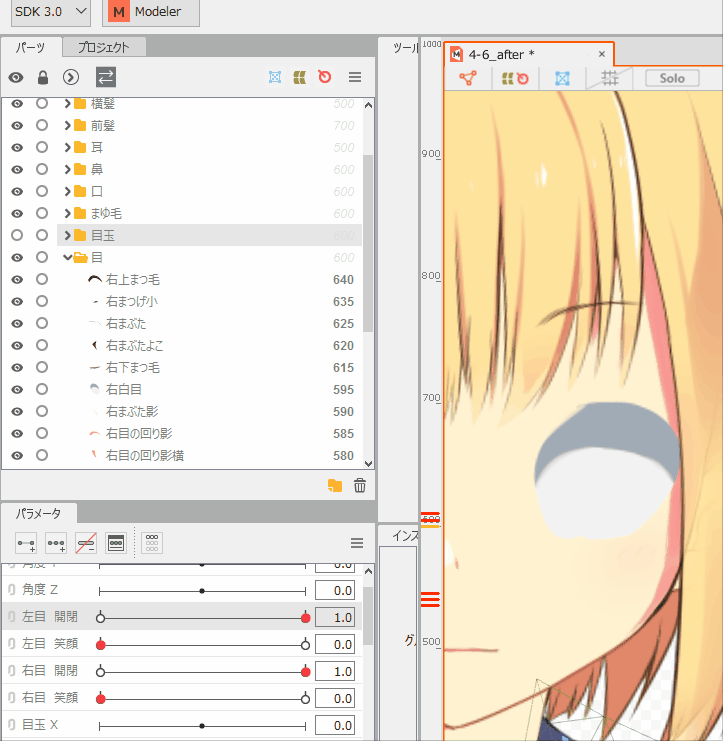This screenshot has height=741, width=723.
Task: Toggle lock circle for 右下まつ毛 part
Action: (42, 367)
